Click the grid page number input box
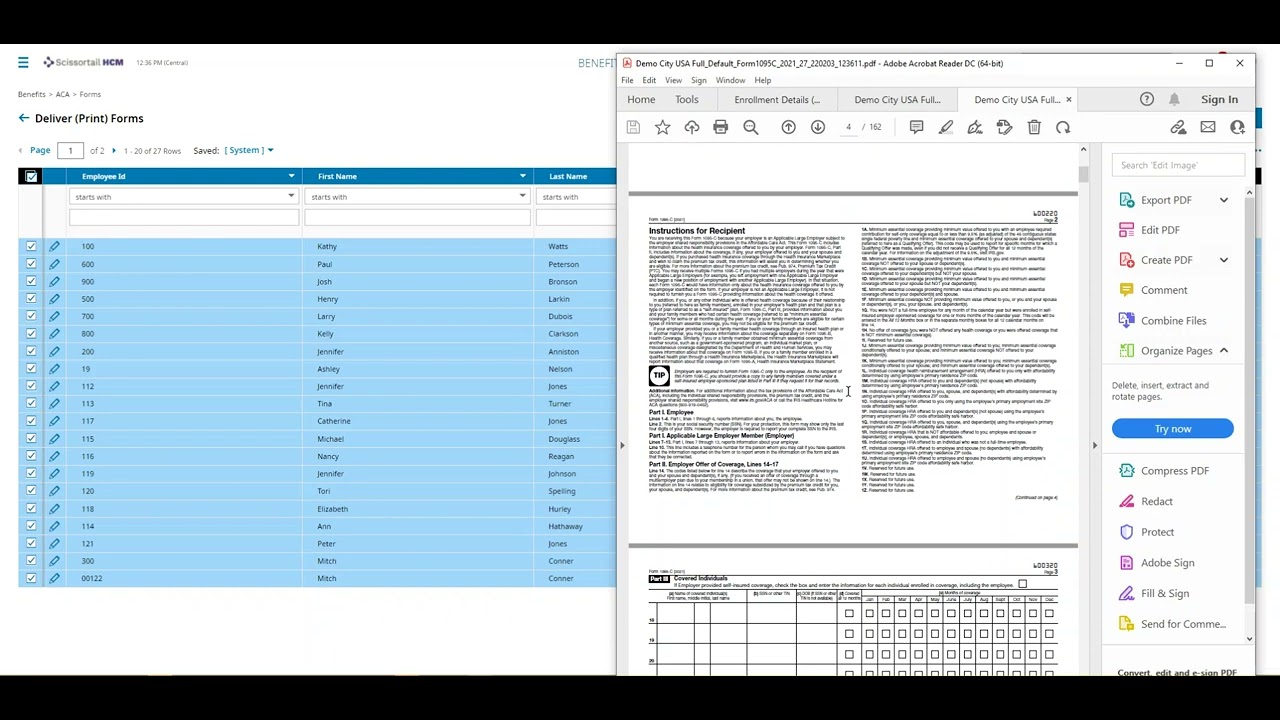The height and width of the screenshot is (720, 1280). click(x=70, y=150)
